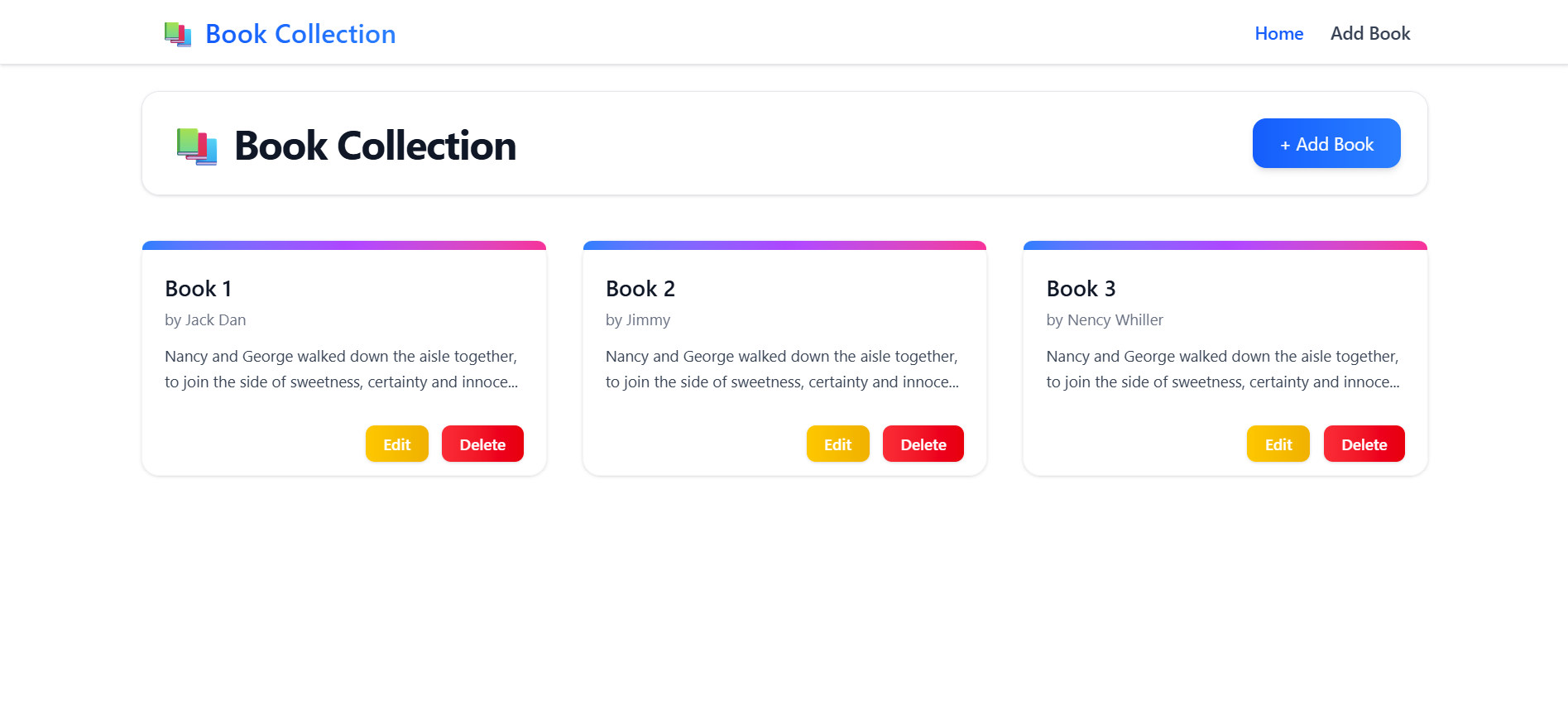Click the Book 1 card
1568x725 pixels.
pos(343,356)
